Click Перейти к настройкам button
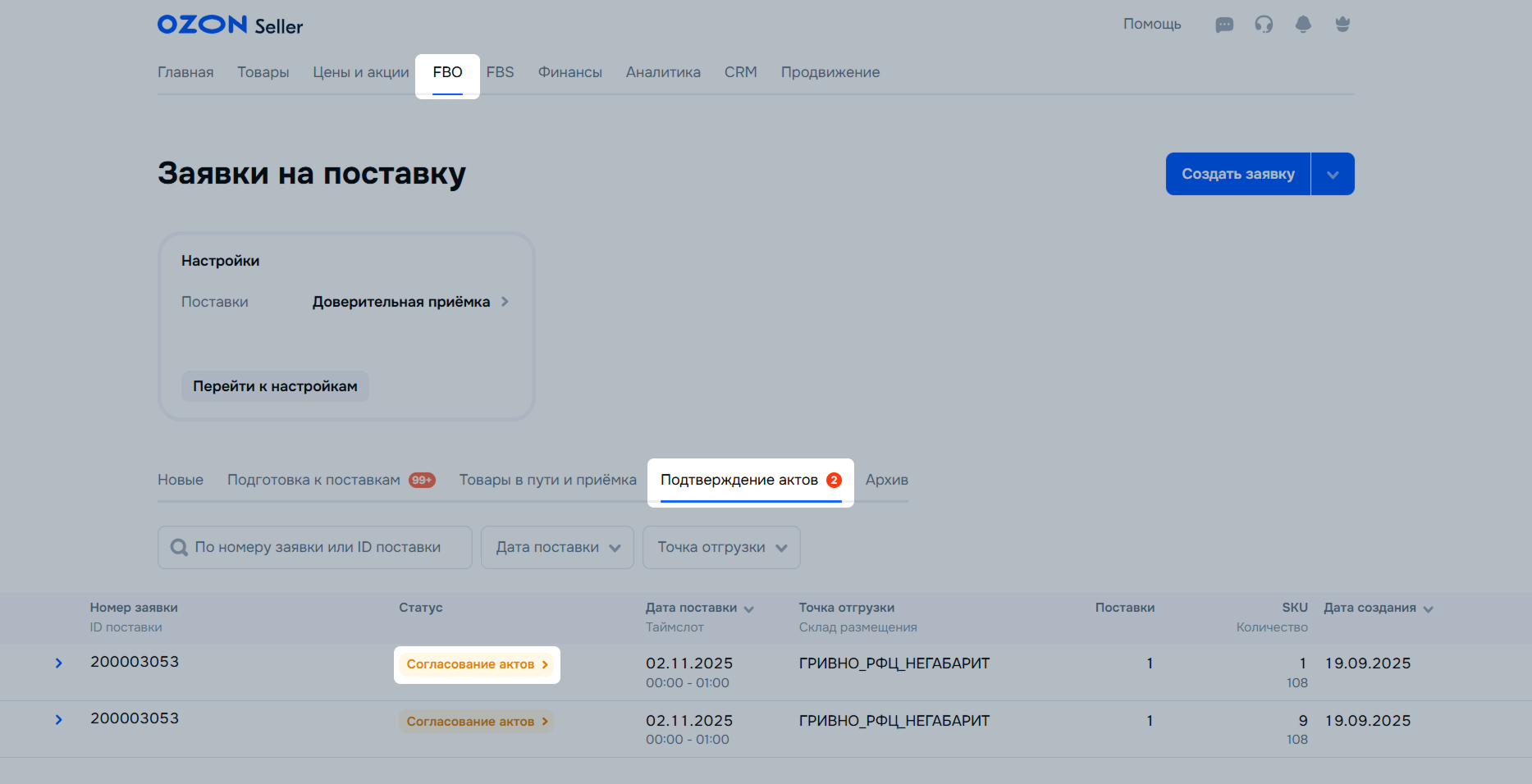The height and width of the screenshot is (784, 1532). 275,386
